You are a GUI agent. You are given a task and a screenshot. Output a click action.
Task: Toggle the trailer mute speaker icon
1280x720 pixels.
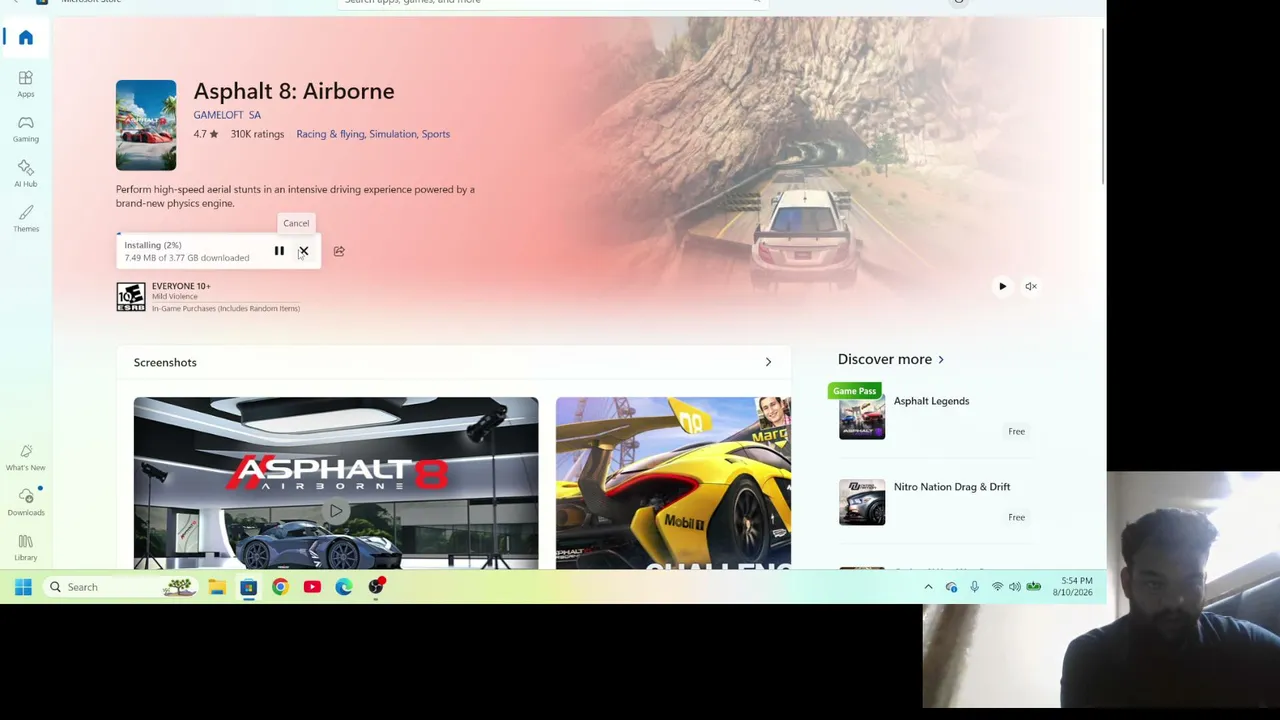coord(1031,286)
